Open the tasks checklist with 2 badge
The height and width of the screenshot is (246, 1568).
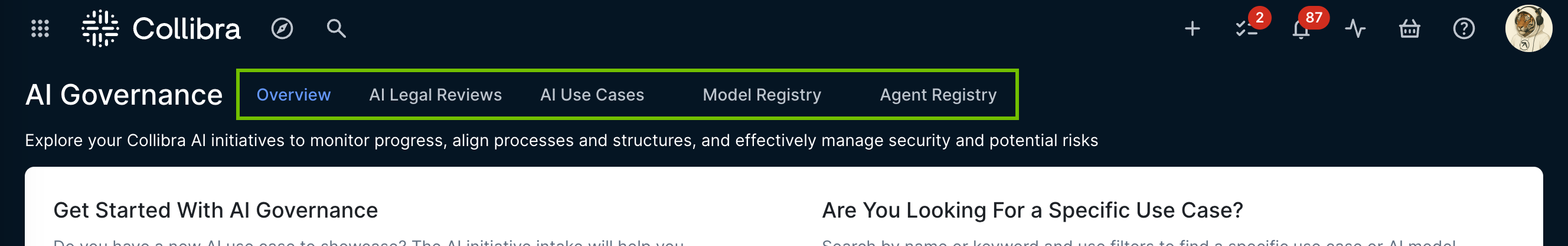(1246, 29)
